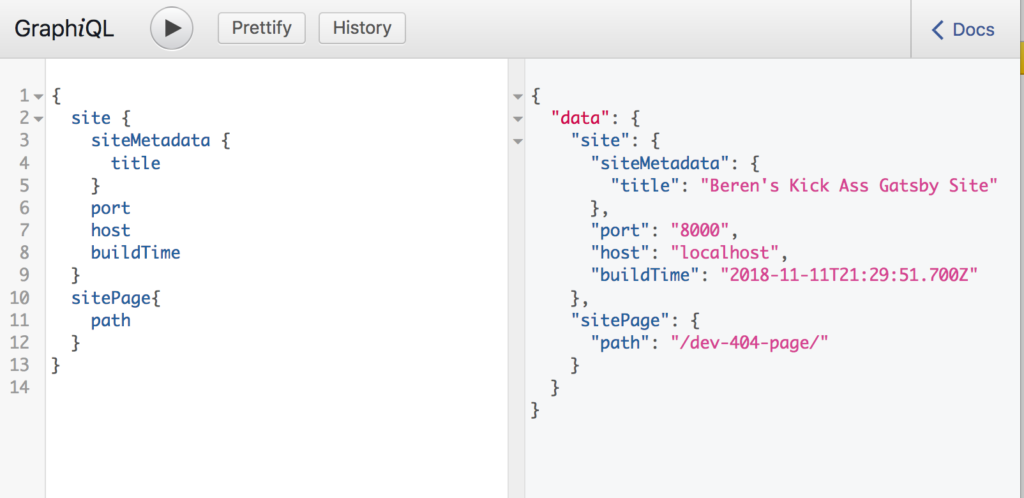This screenshot has width=1024, height=498.
Task: Collapse the query block at line 1
Action: coord(38,96)
